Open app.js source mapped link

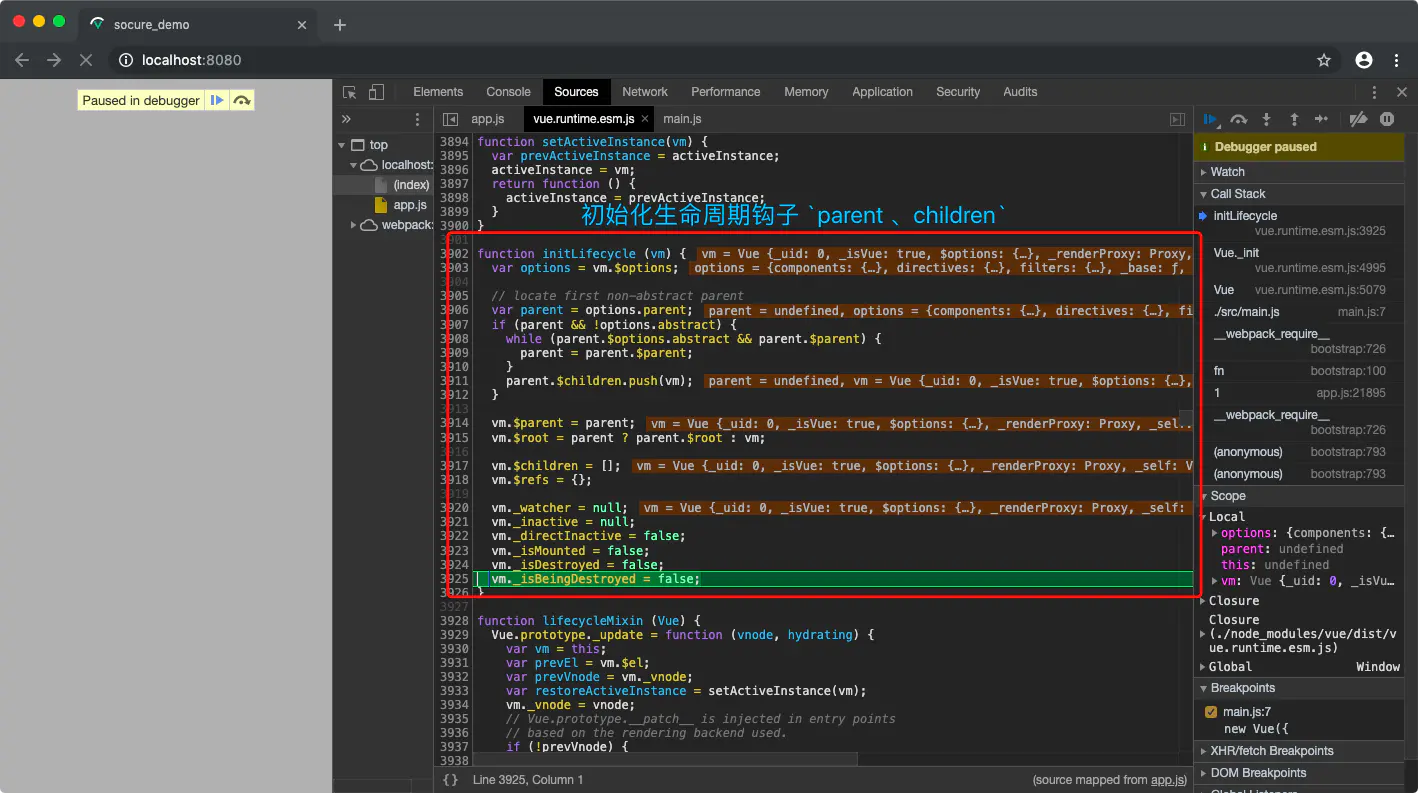click(x=1166, y=780)
